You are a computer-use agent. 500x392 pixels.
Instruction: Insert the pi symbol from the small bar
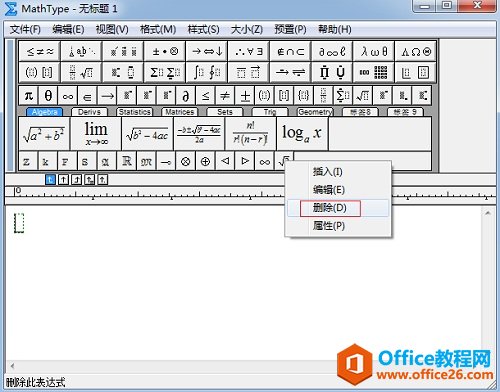pyautogui.click(x=29, y=96)
